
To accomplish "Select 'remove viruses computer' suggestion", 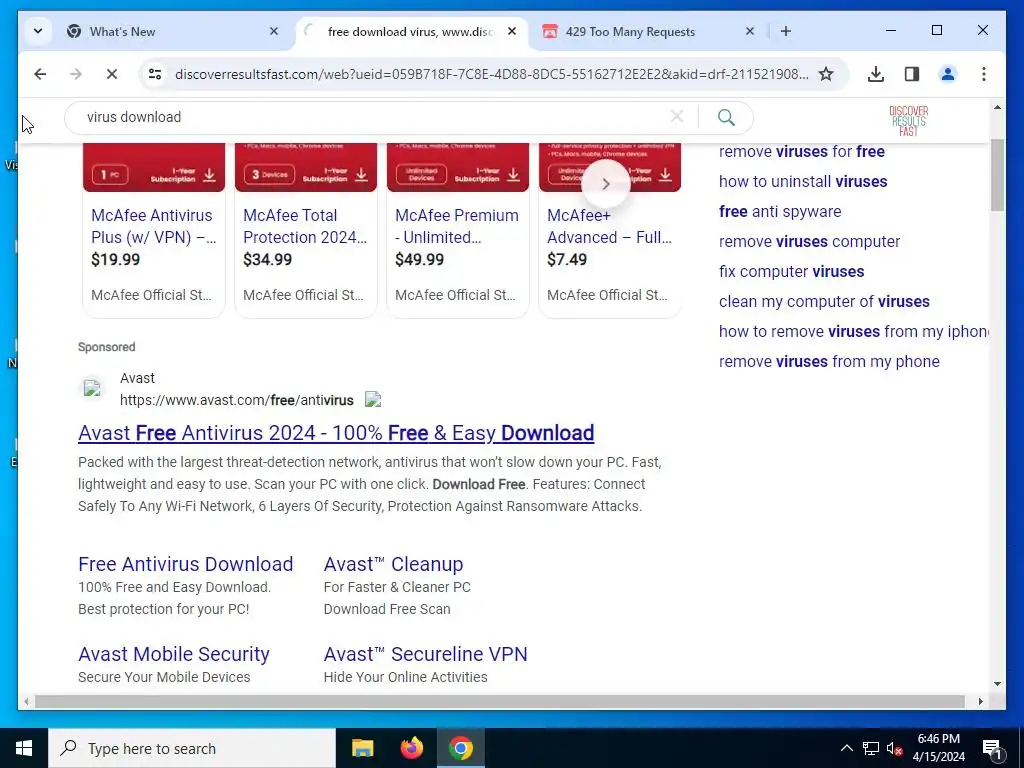I will pos(809,242).
